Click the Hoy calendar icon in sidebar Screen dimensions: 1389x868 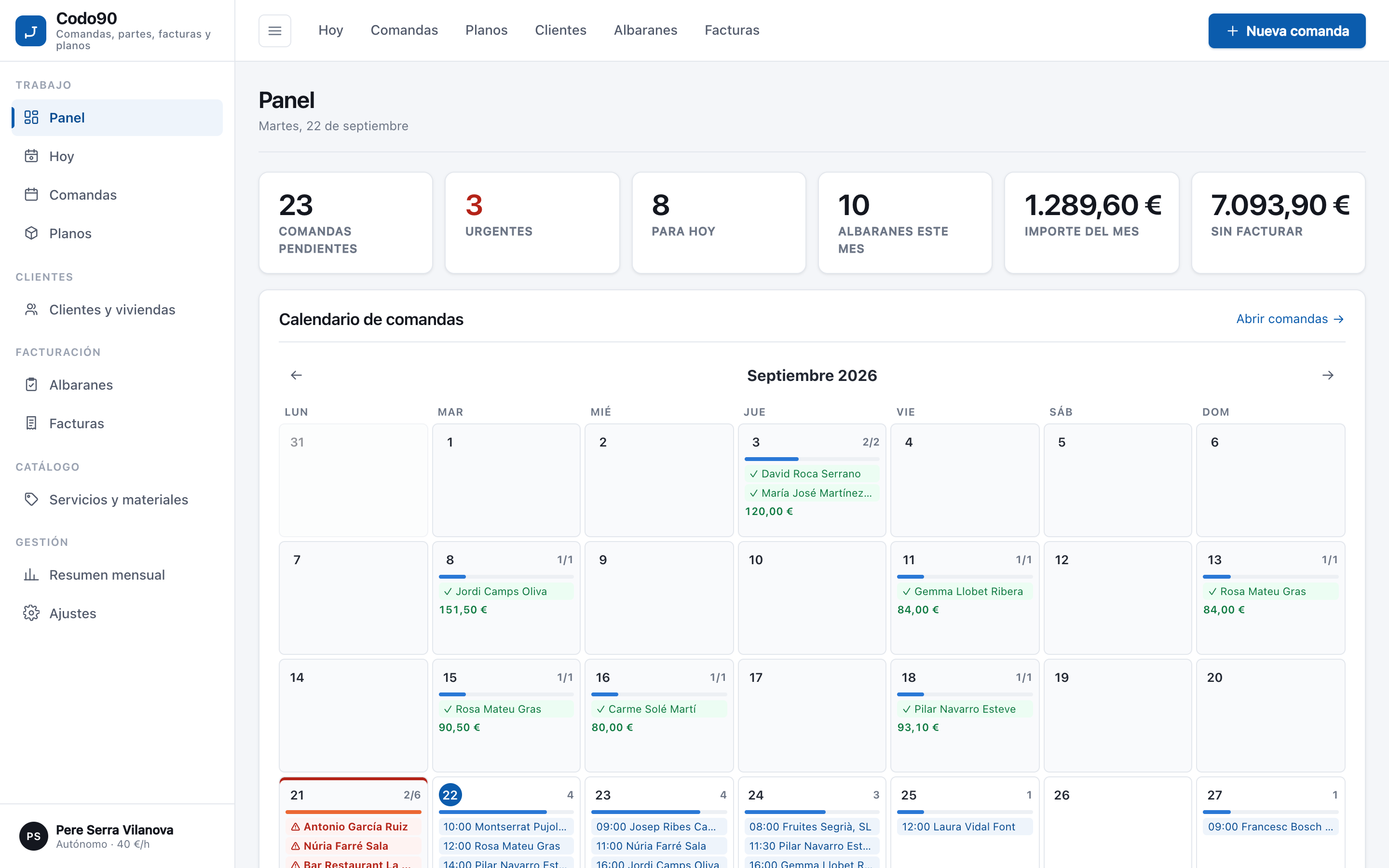coord(31,156)
